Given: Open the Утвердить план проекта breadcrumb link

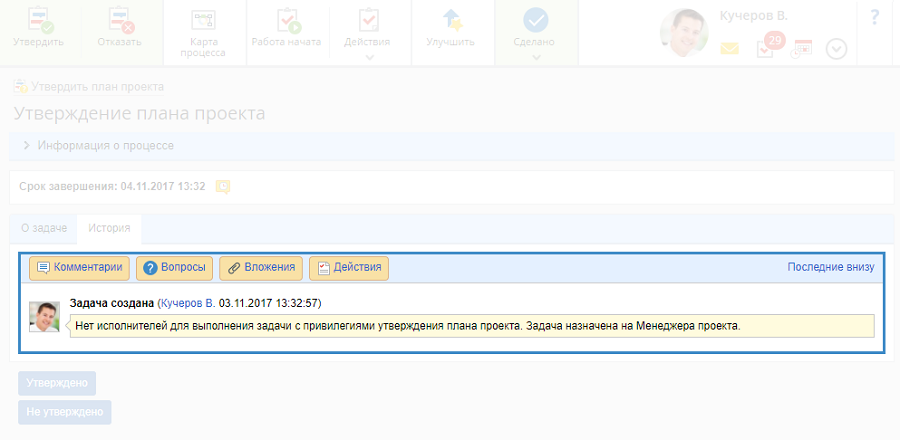Looking at the screenshot, I should tap(98, 87).
